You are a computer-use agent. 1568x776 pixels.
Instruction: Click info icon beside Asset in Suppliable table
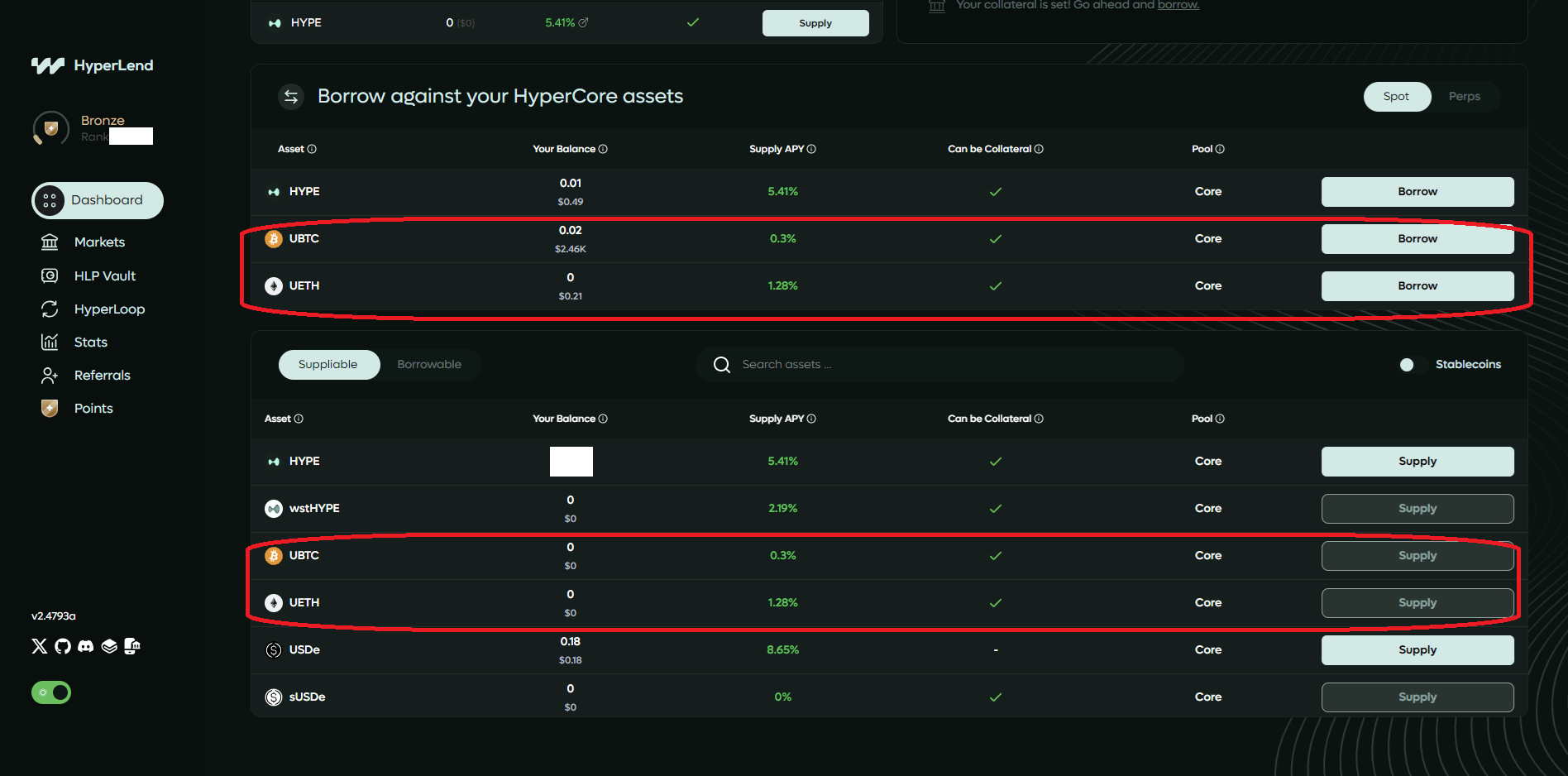[x=299, y=419]
